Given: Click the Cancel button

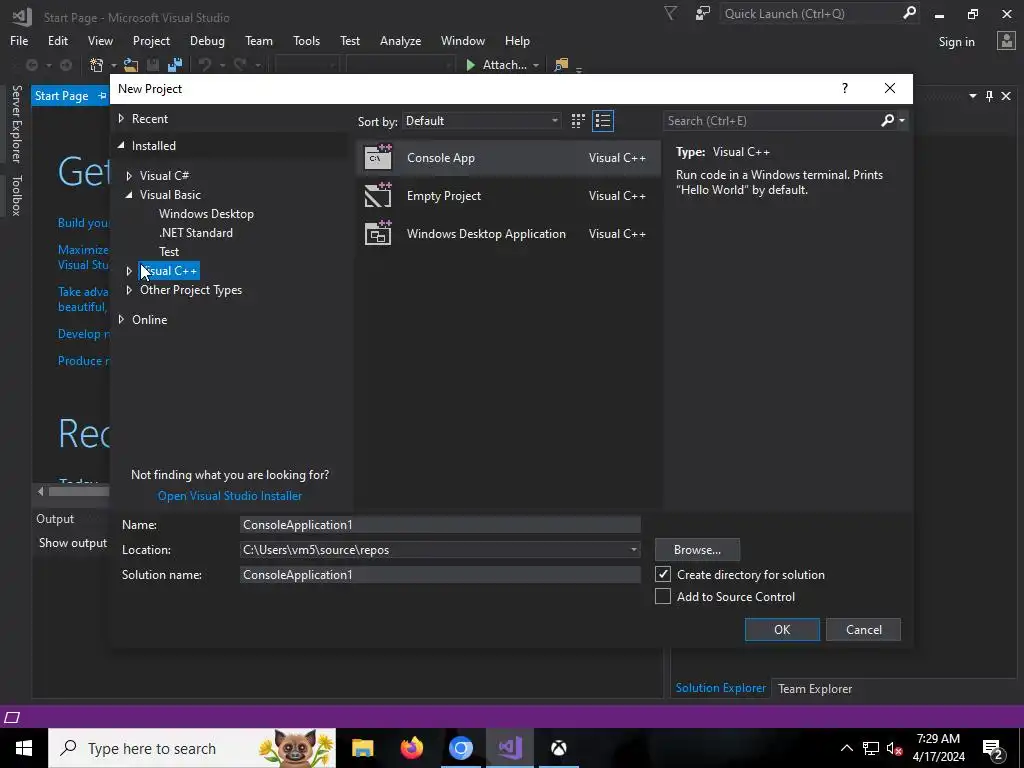Looking at the screenshot, I should pyautogui.click(x=863, y=630).
